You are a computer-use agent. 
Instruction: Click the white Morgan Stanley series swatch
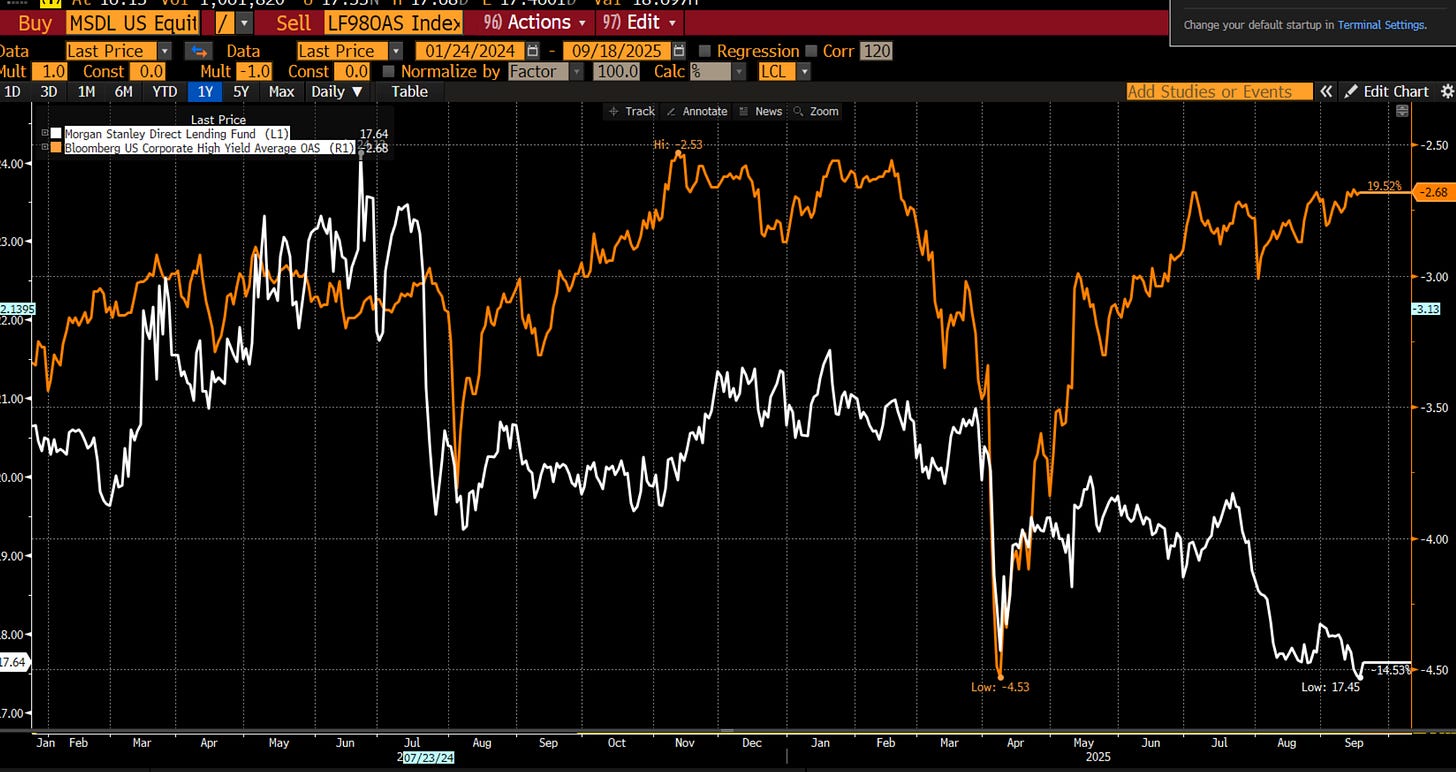[57, 132]
